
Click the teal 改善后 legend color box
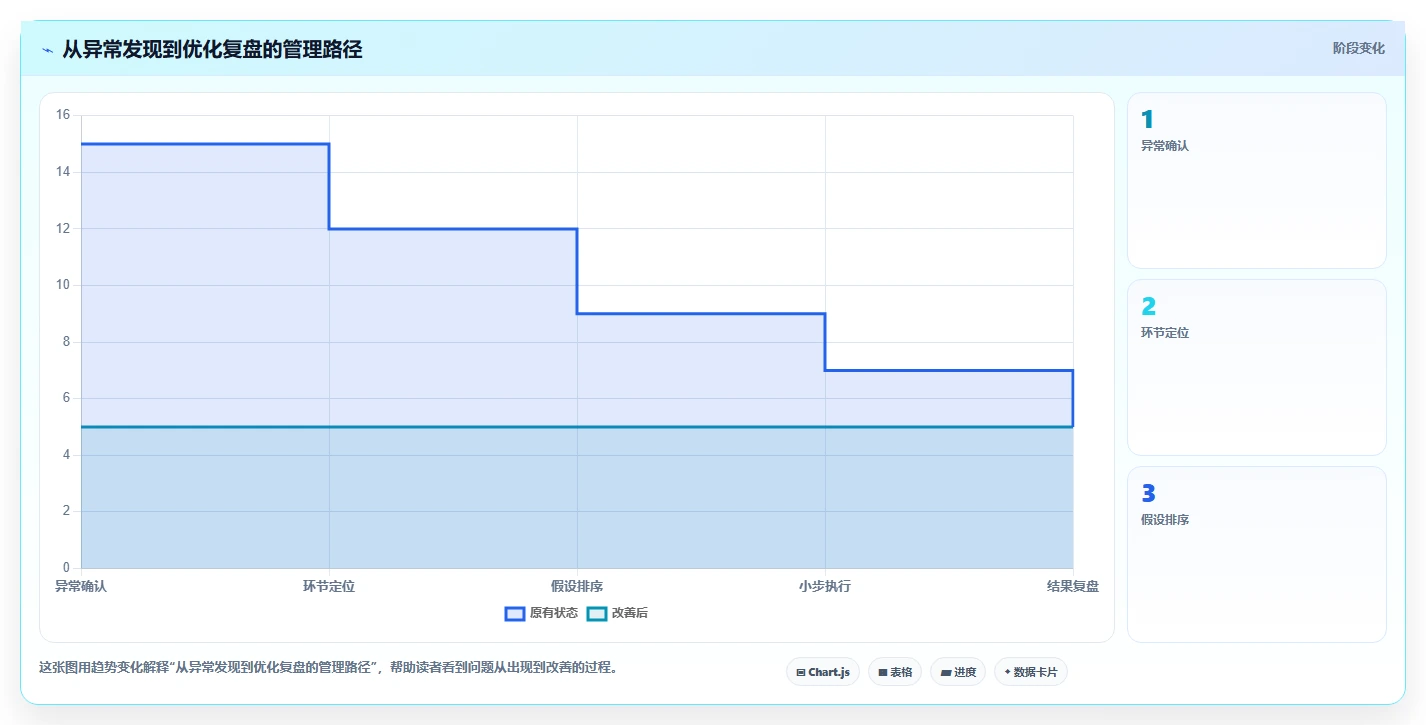[x=596, y=613]
